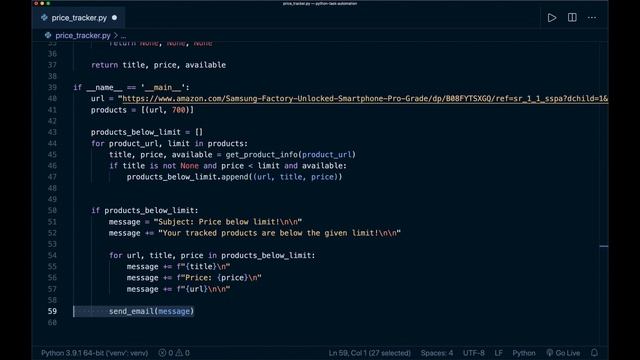Open the errors and warnings count
This screenshot has width=640, height=360.
174,353
